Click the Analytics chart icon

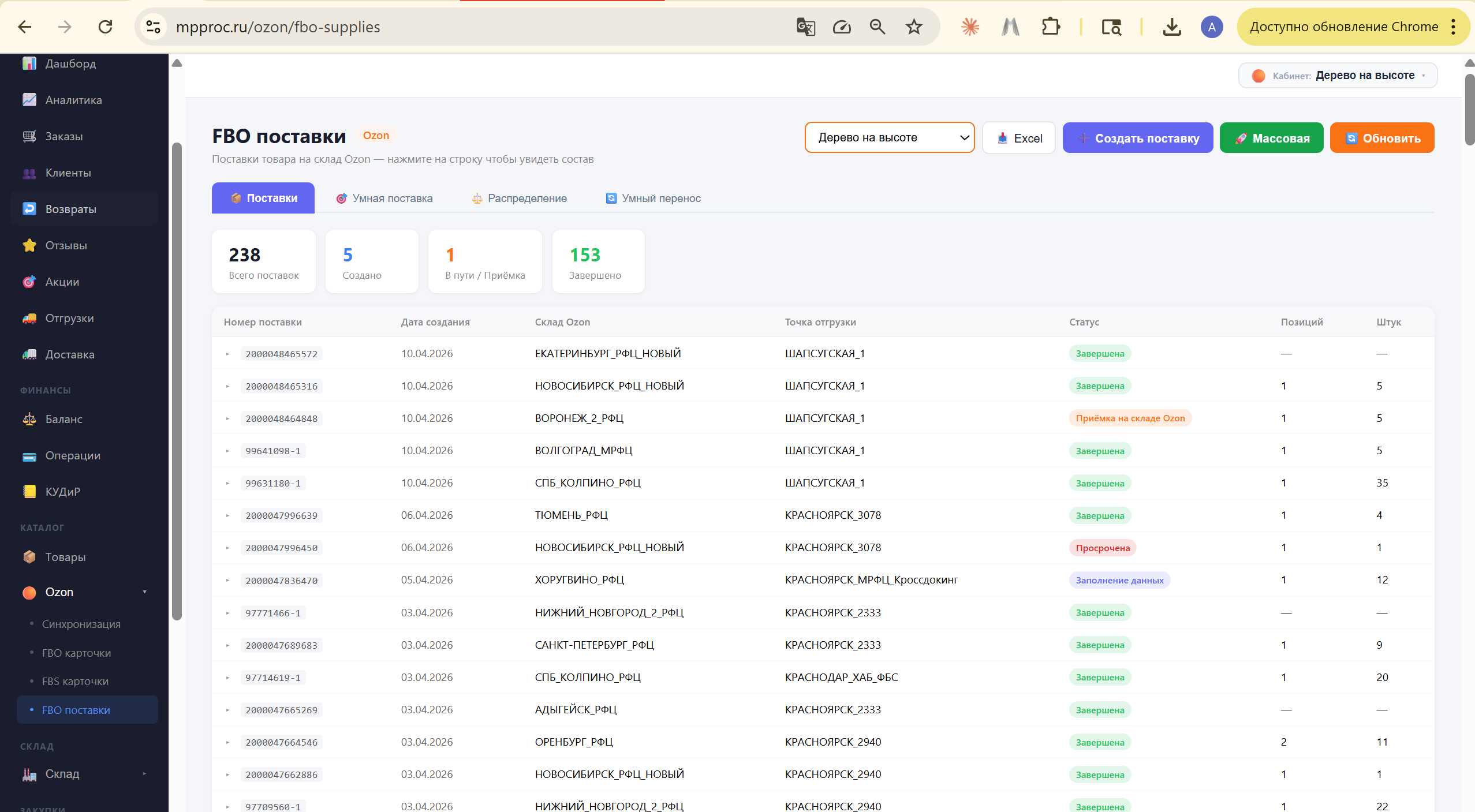point(29,100)
